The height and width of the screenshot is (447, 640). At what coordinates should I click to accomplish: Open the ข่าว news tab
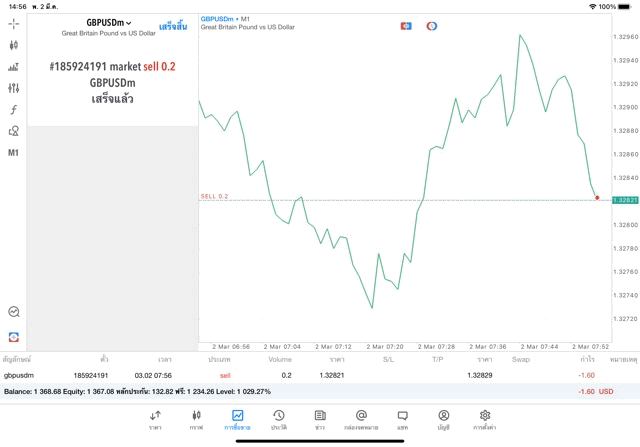(x=319, y=419)
